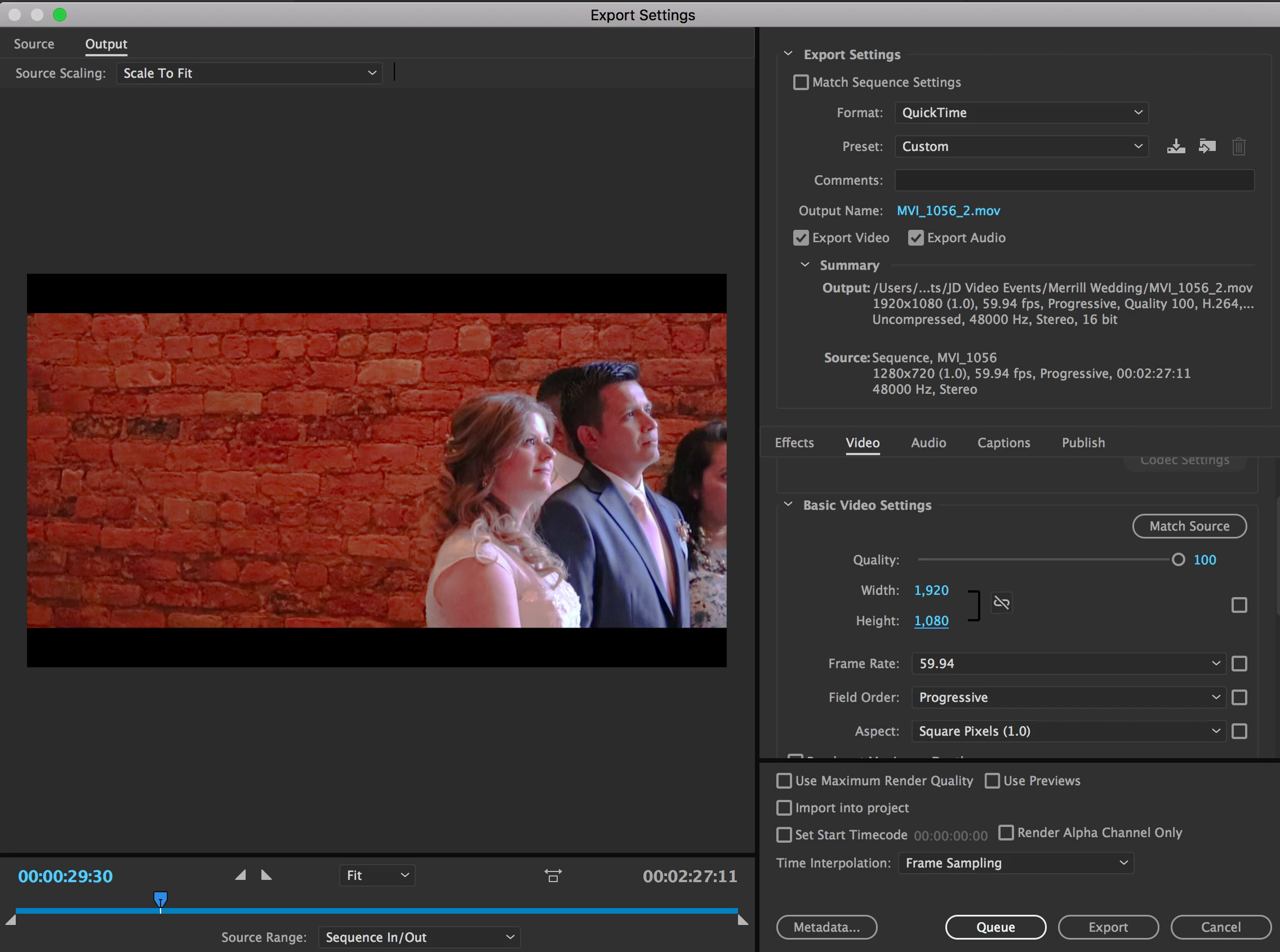Open the Source Scaling dropdown

(249, 73)
